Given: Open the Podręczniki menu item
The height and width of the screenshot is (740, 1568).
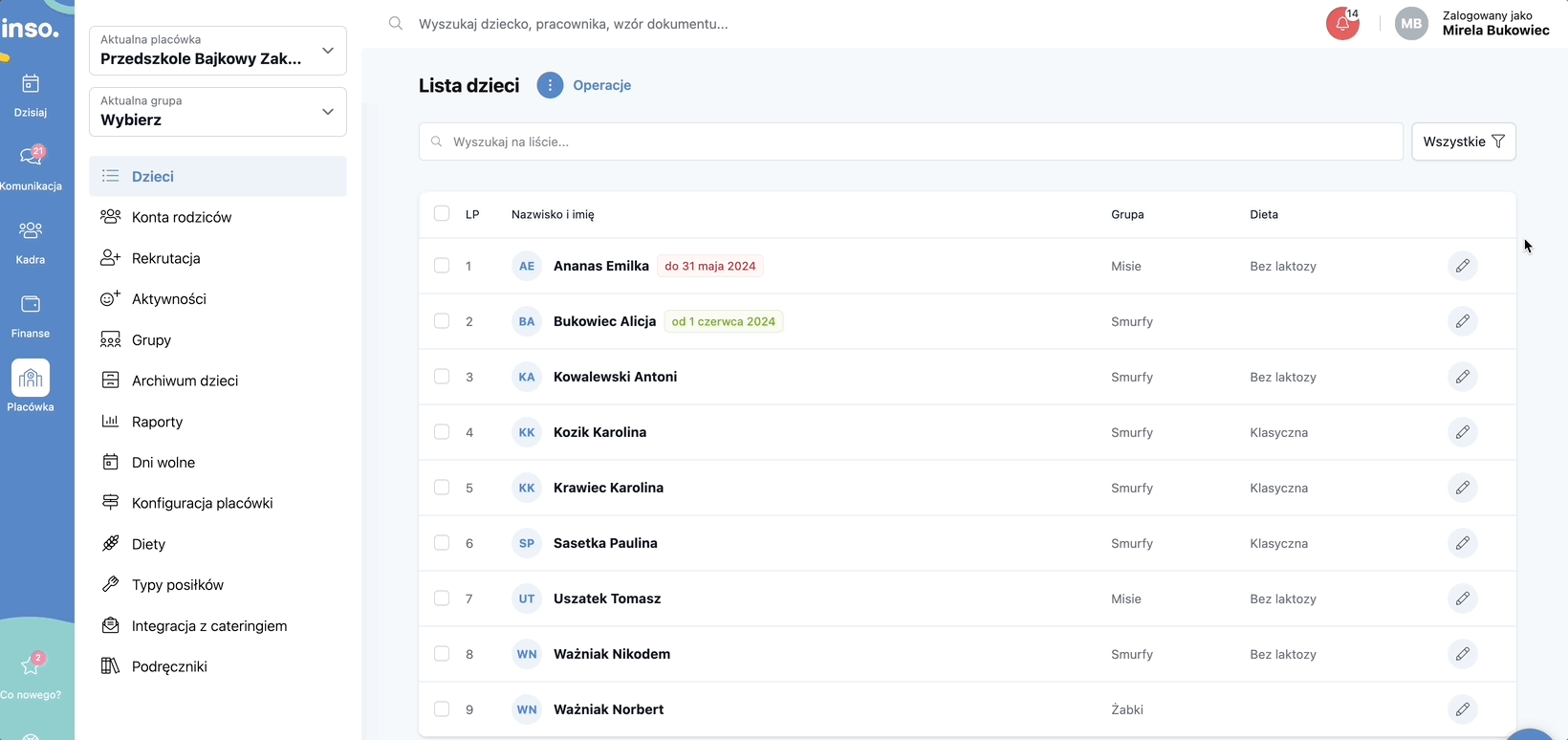Looking at the screenshot, I should click(x=218, y=666).
